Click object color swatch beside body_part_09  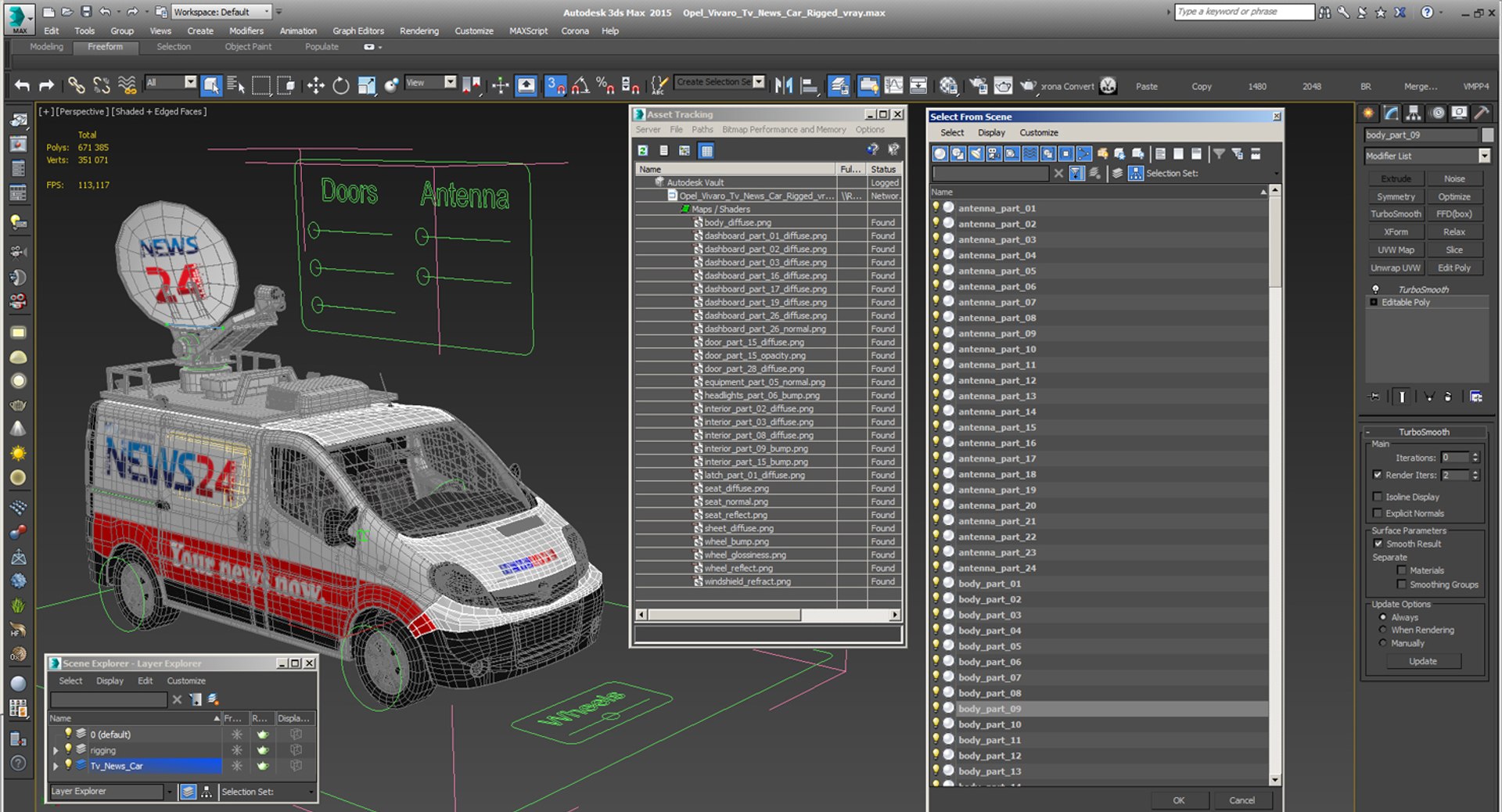pos(1487,135)
